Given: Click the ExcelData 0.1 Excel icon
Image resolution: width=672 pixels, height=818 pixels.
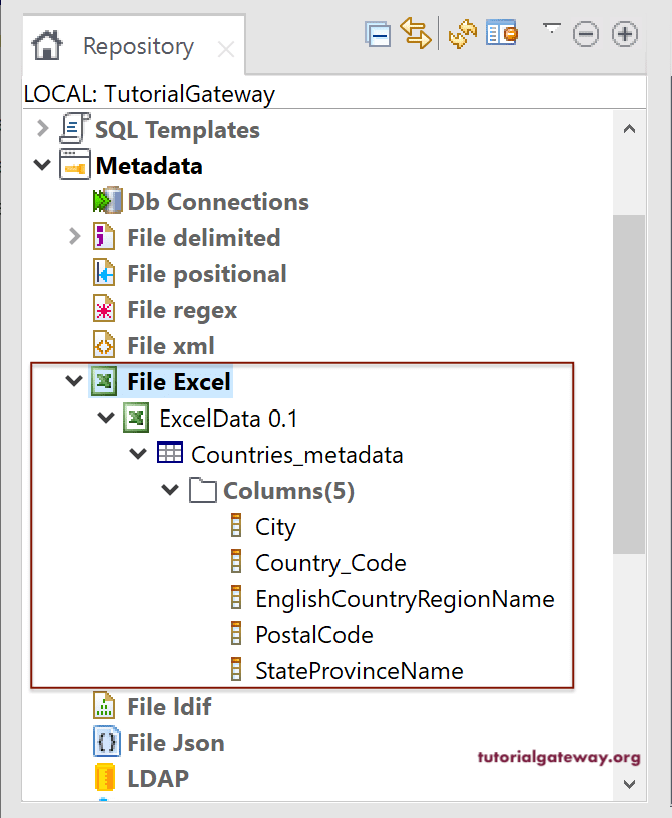Looking at the screenshot, I should [x=136, y=417].
